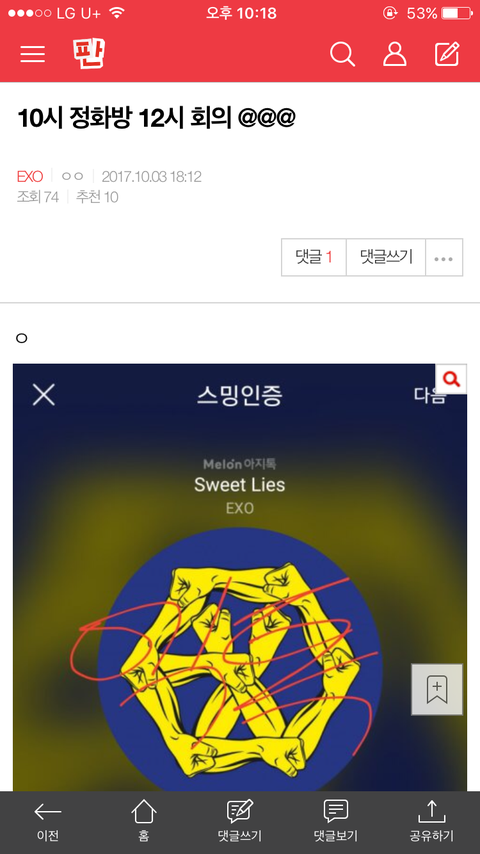The height and width of the screenshot is (854, 480).
Task: Tap the bookmark add icon
Action: pyautogui.click(x=437, y=689)
